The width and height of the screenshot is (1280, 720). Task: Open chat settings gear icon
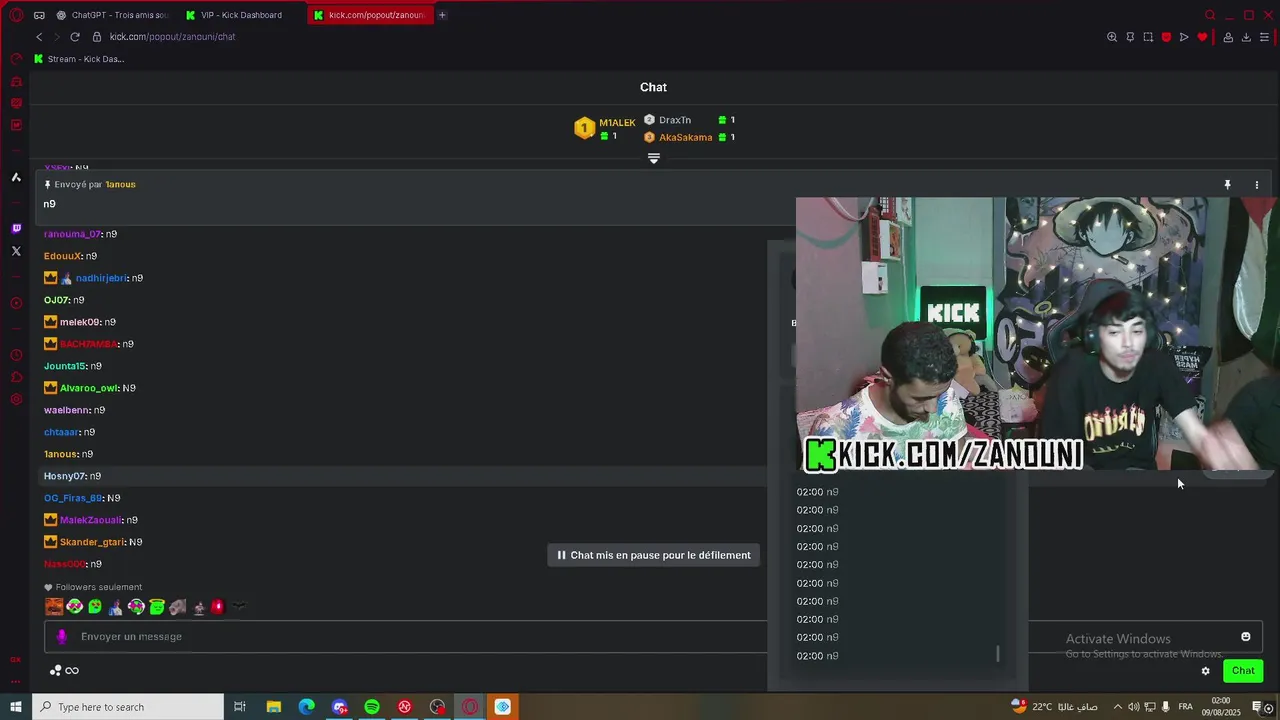coord(1205,671)
